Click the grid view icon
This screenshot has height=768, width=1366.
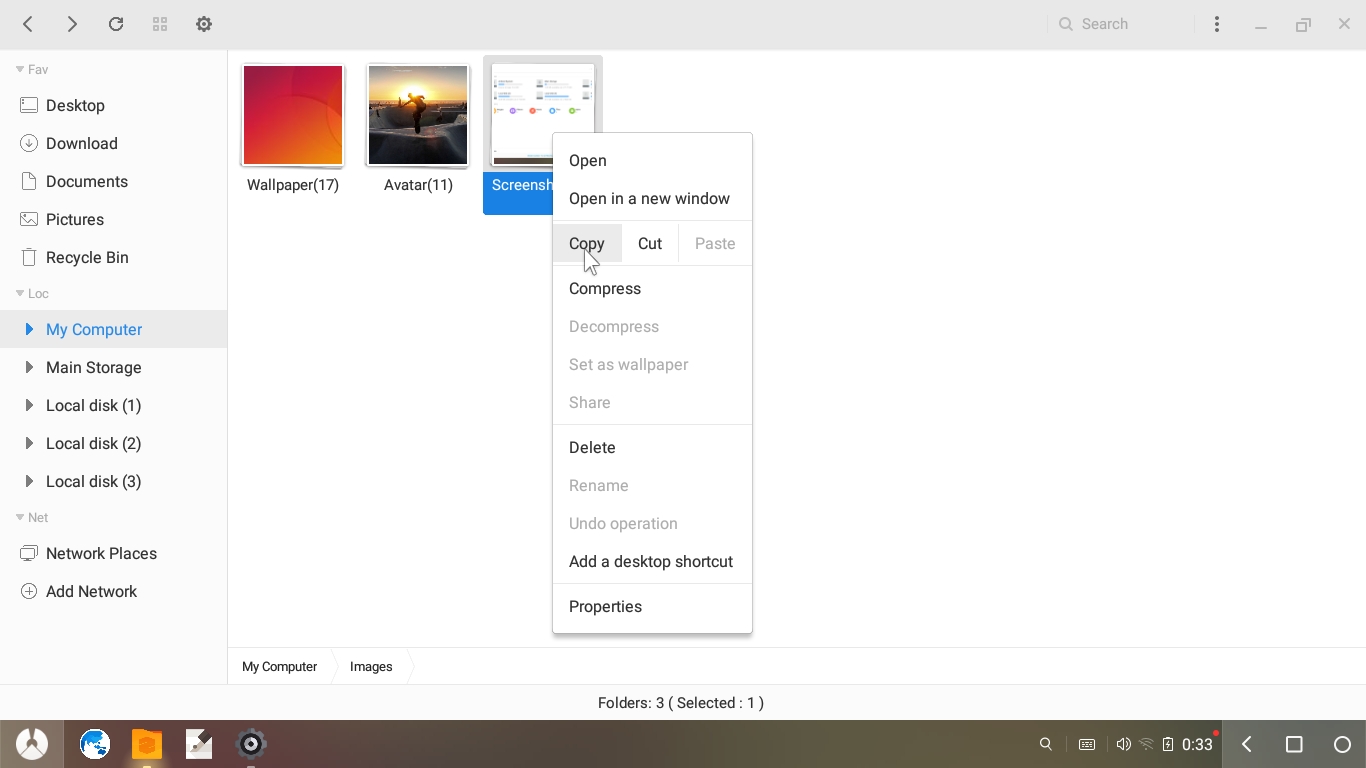click(160, 24)
